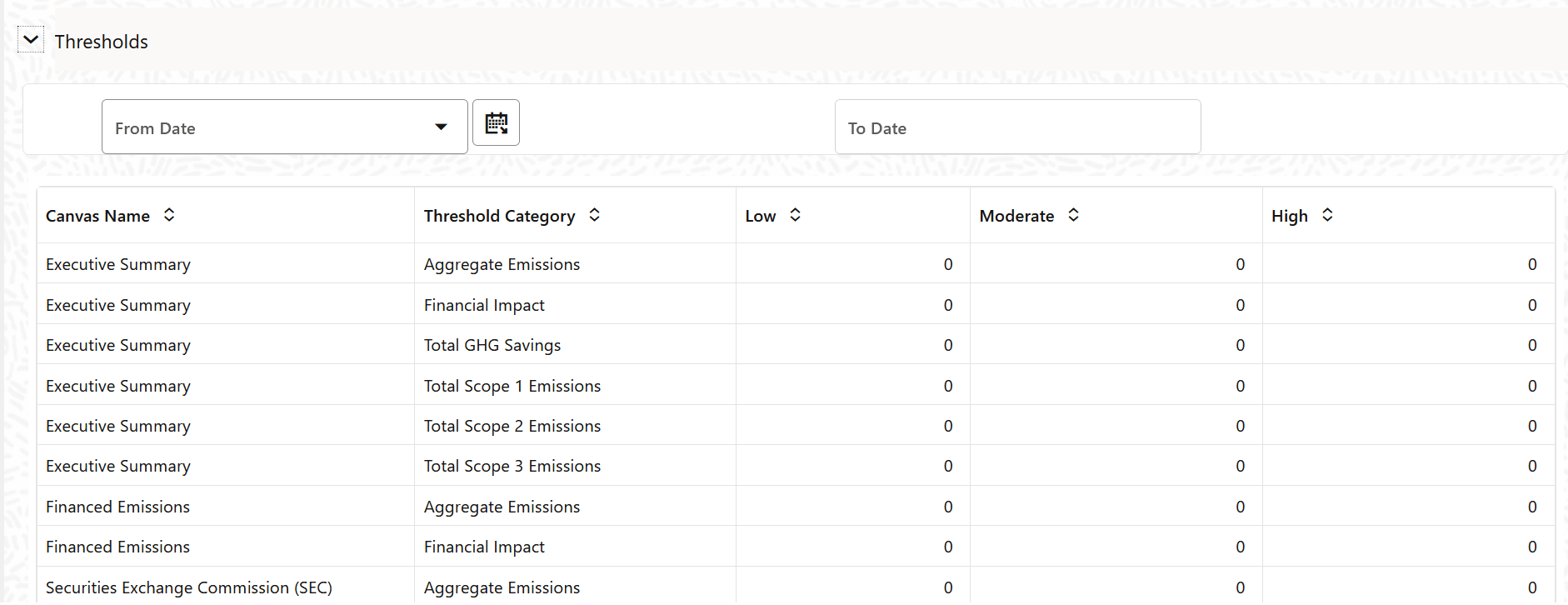
Task: Click Securities Exchange Commission (SEC) canvas name
Action: 189,587
